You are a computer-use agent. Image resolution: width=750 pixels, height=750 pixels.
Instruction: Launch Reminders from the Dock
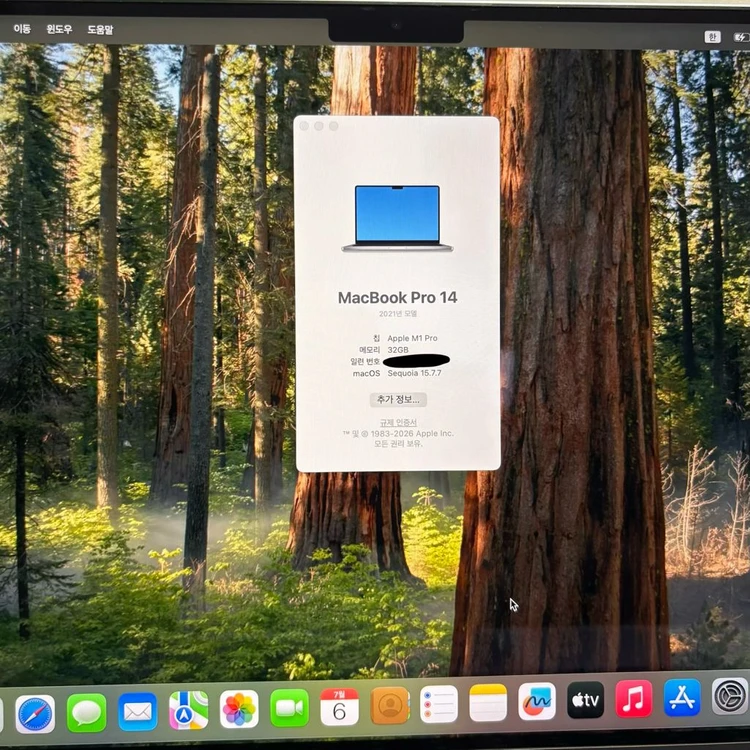click(x=439, y=704)
